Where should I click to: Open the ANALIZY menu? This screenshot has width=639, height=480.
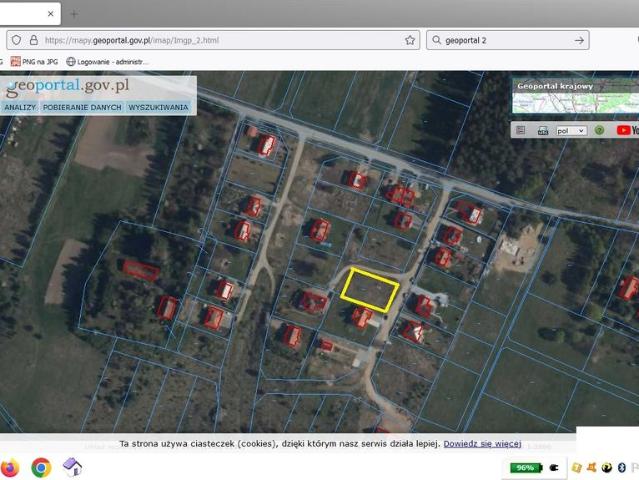click(x=20, y=107)
